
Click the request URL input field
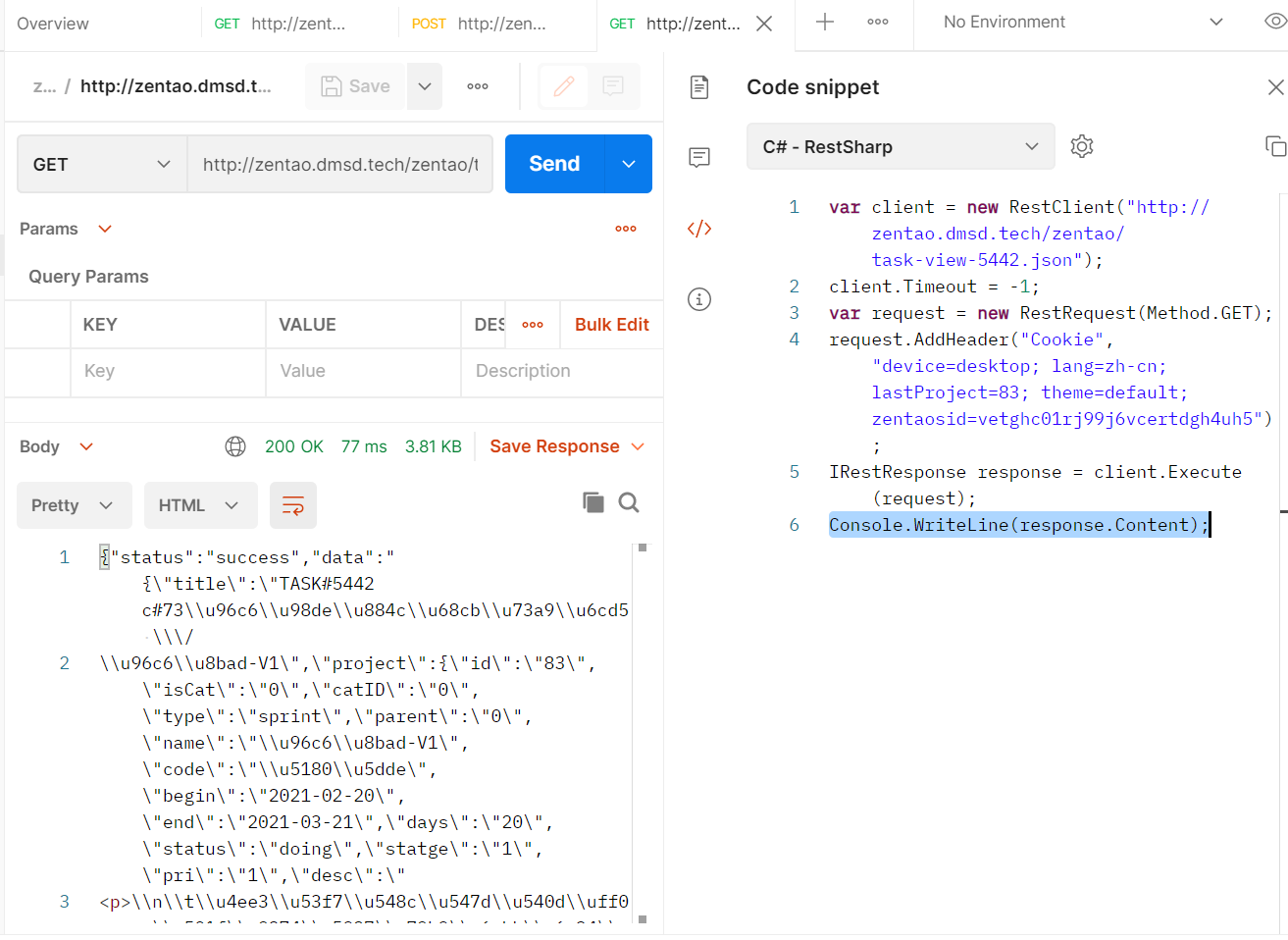(x=340, y=164)
